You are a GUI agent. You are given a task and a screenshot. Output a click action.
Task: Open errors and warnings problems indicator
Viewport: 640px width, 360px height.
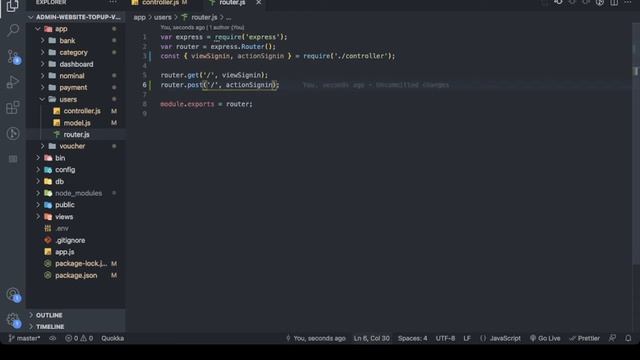point(79,338)
